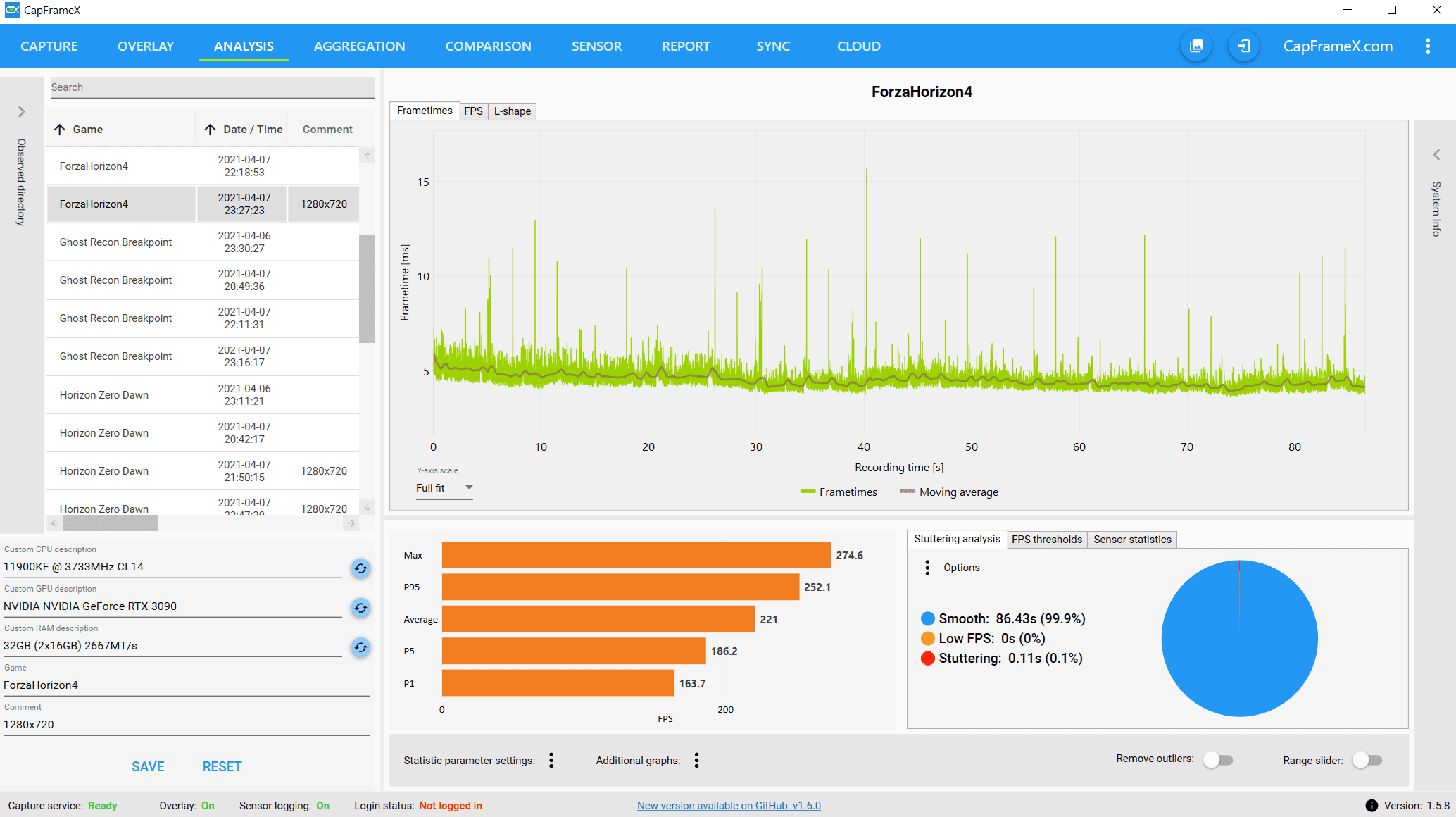Open new version GitHub link
This screenshot has width=1456, height=817.
729,806
